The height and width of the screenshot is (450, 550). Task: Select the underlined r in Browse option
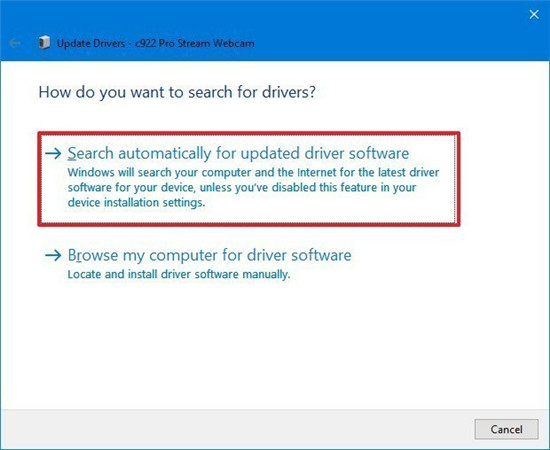79,256
